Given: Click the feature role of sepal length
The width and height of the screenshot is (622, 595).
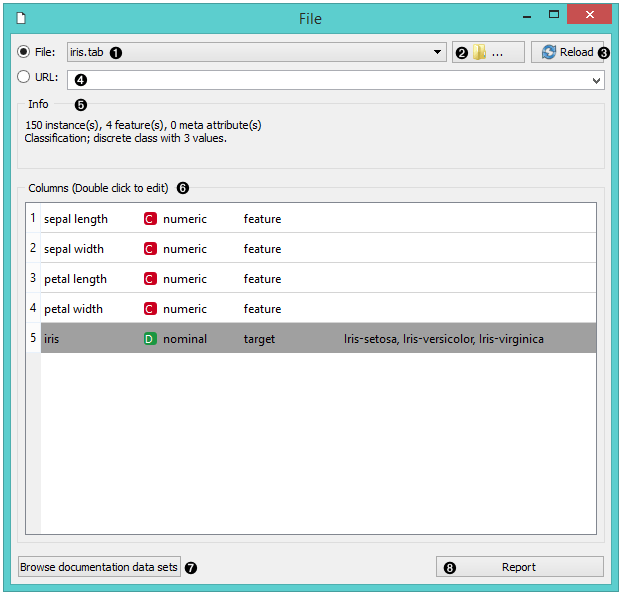Looking at the screenshot, I should (x=262, y=219).
